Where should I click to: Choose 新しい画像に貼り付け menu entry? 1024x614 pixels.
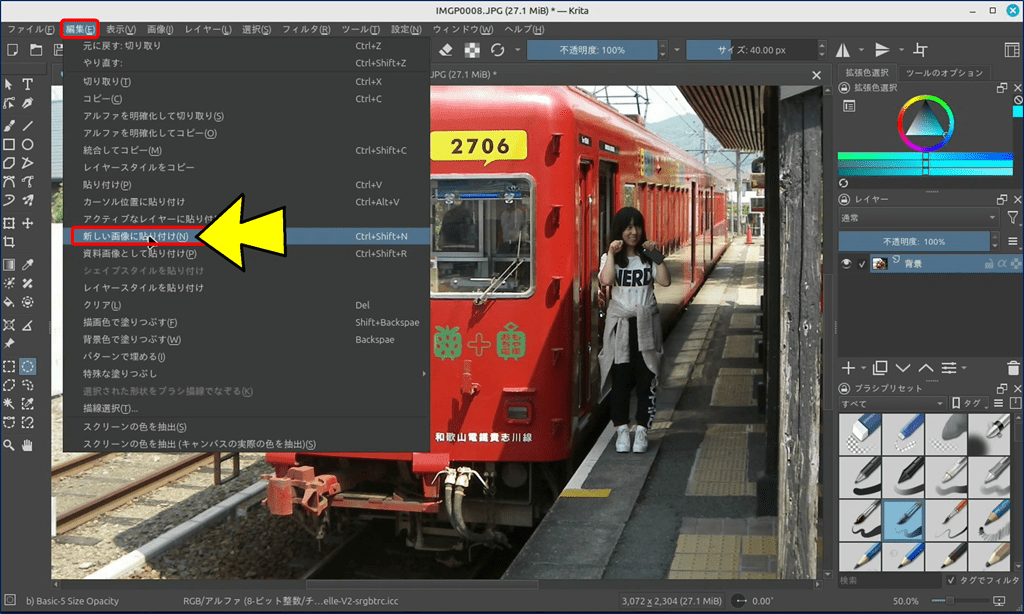[x=136, y=236]
